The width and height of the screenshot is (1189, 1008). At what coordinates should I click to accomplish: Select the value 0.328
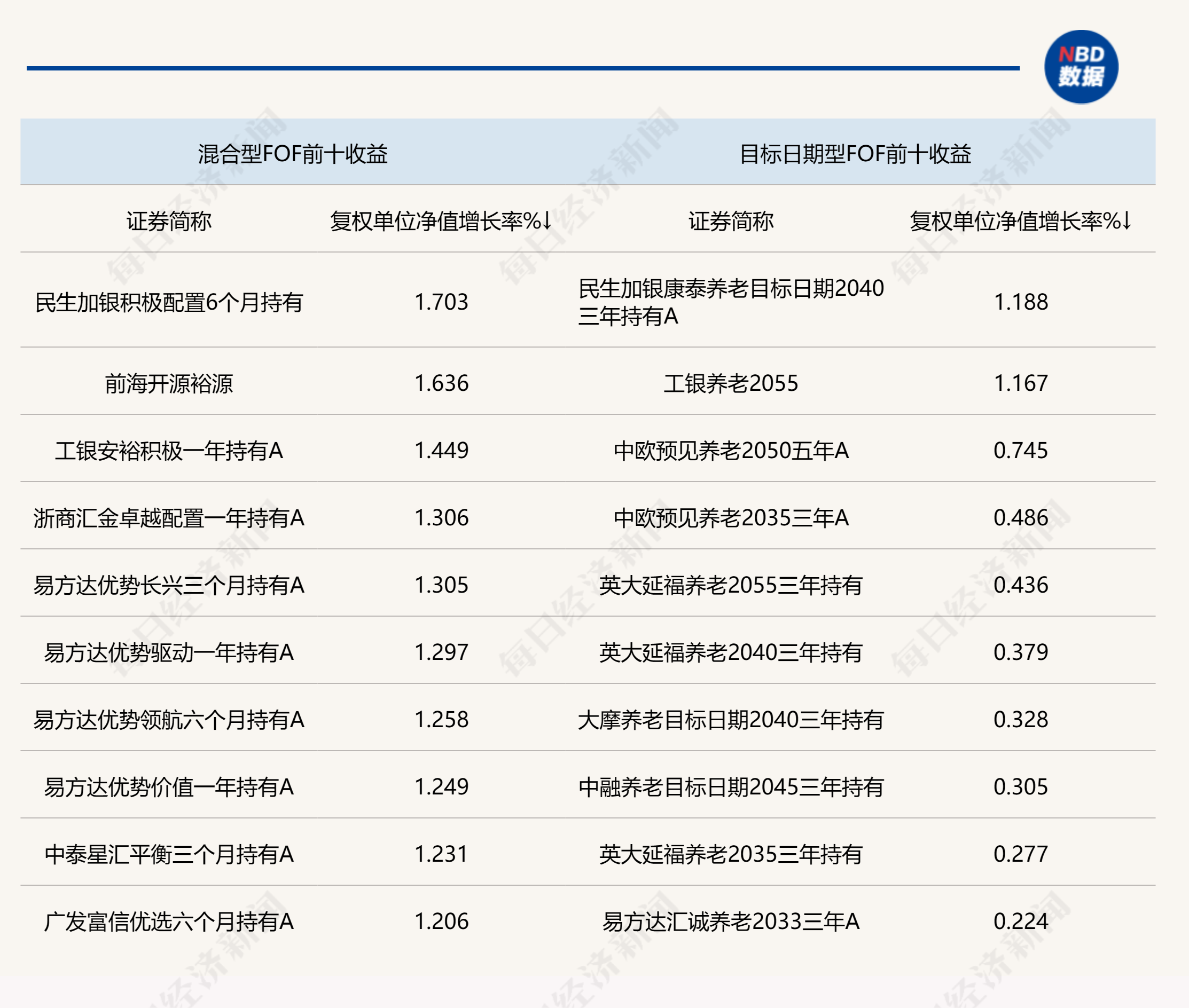tap(1020, 721)
